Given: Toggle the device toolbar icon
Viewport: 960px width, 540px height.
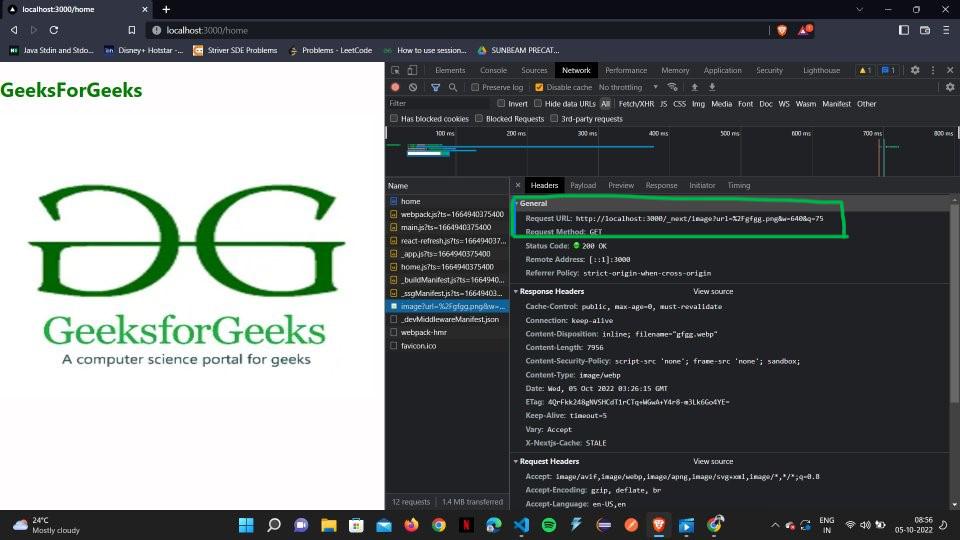Looking at the screenshot, I should (x=413, y=71).
